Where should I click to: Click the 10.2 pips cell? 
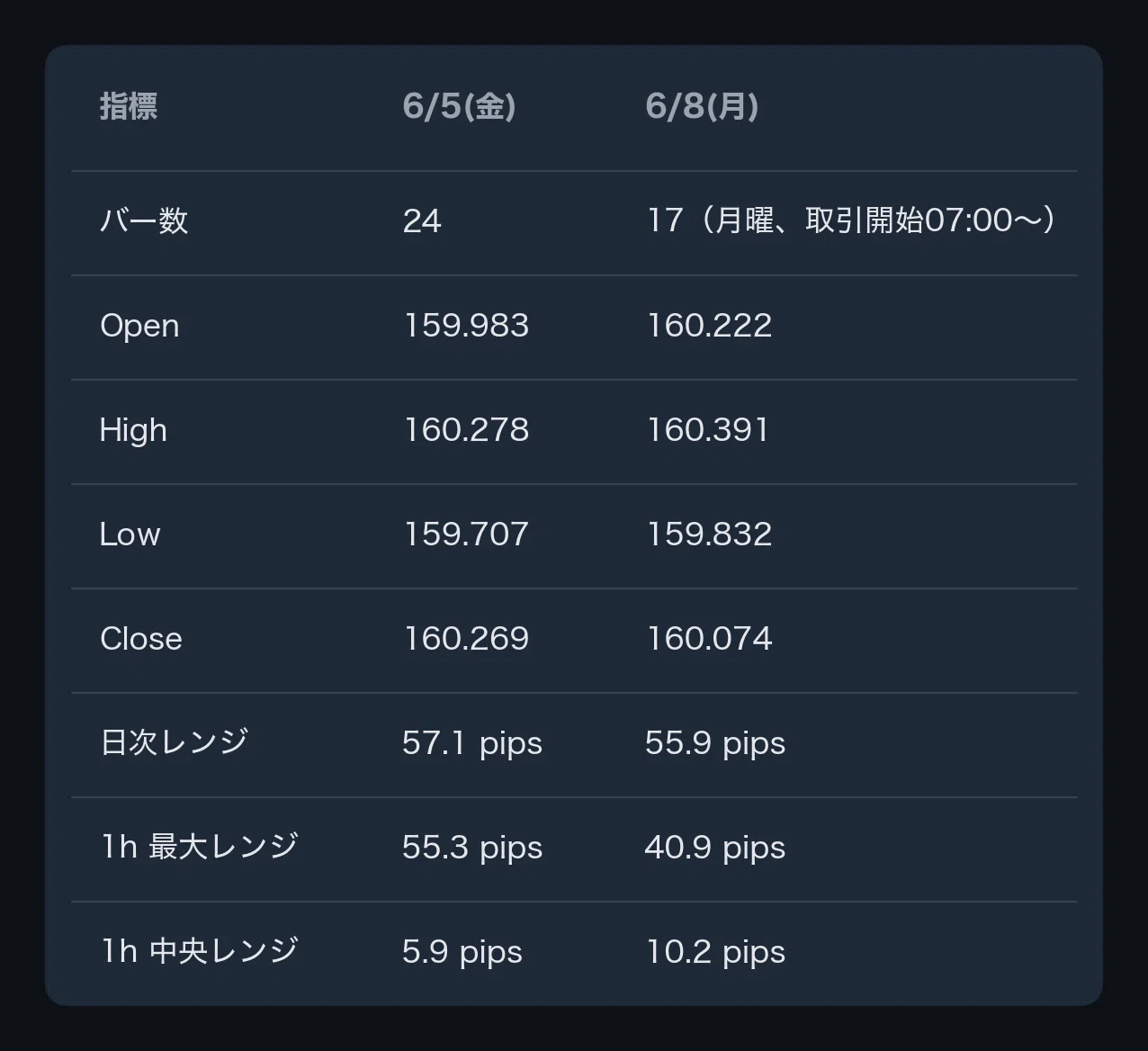pos(715,952)
